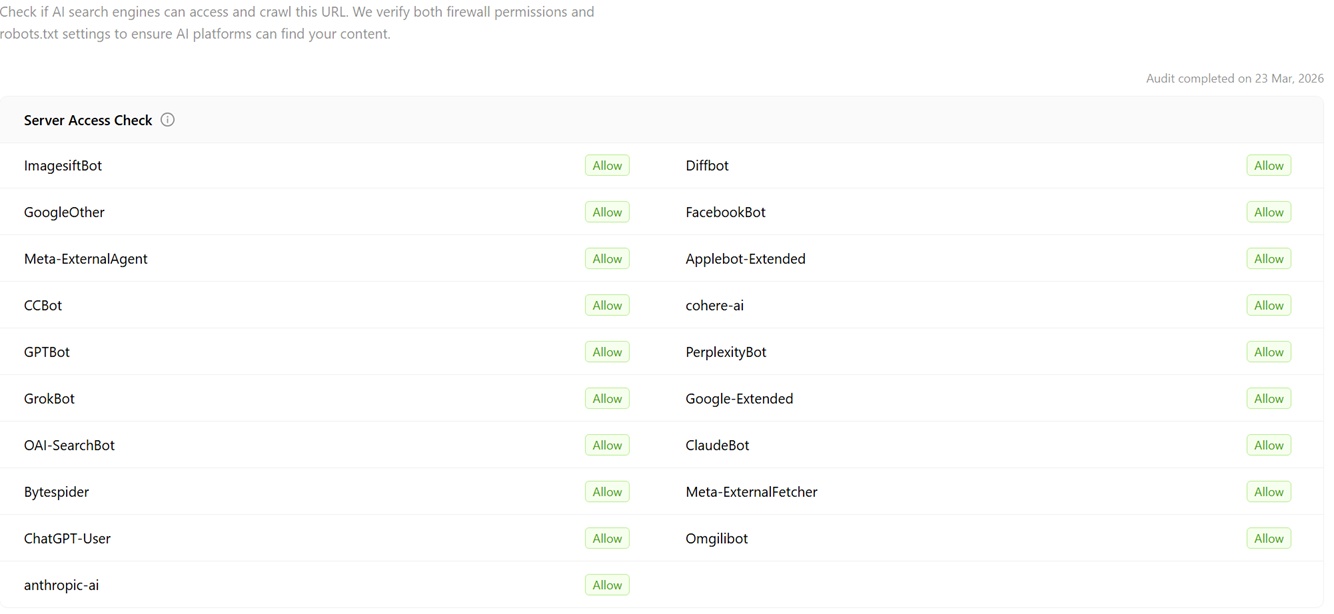Click the Server Access Check heading
The width and height of the screenshot is (1334, 614).
[x=88, y=120]
